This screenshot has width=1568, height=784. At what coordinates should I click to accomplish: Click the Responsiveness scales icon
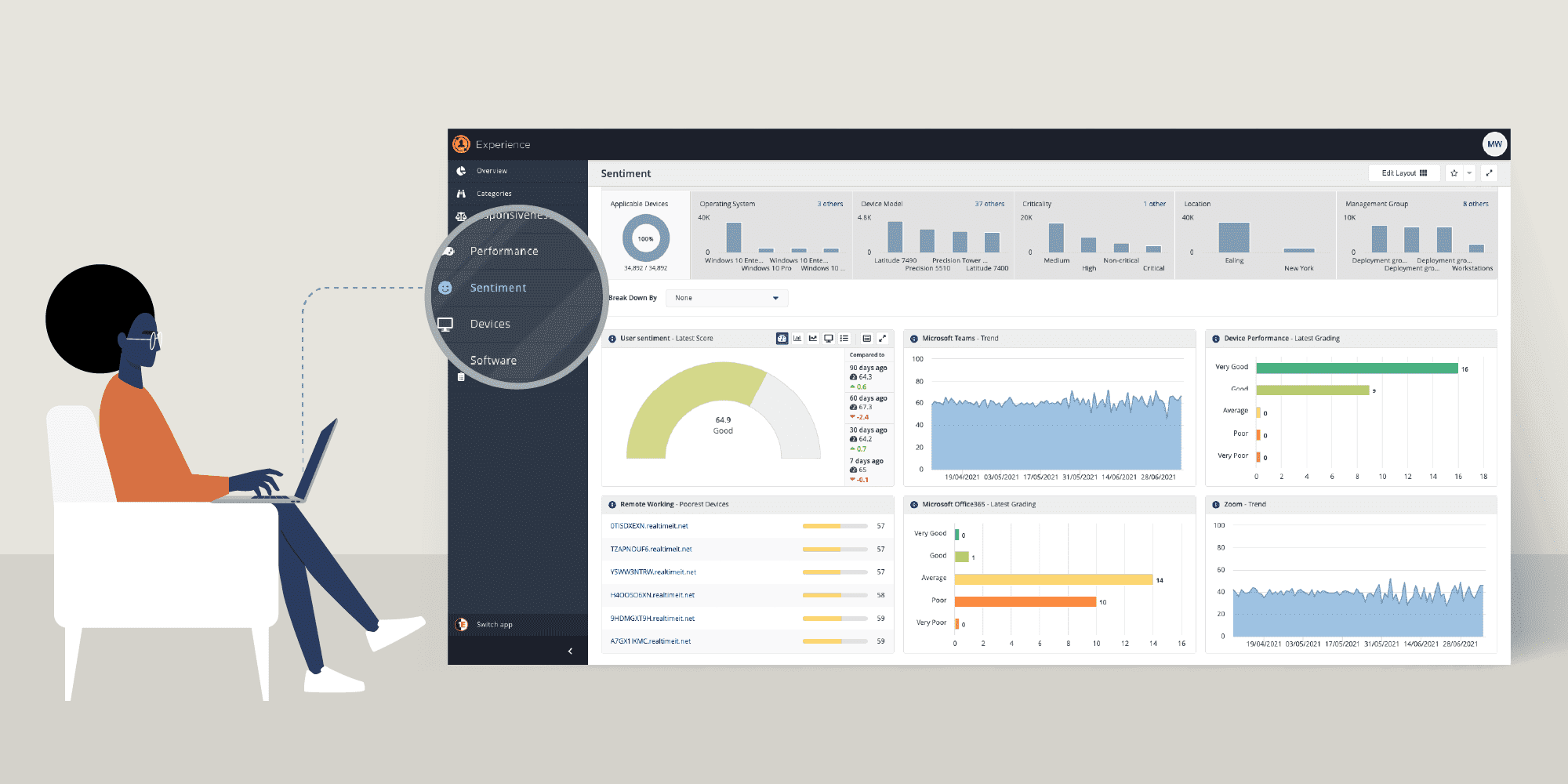click(x=461, y=216)
